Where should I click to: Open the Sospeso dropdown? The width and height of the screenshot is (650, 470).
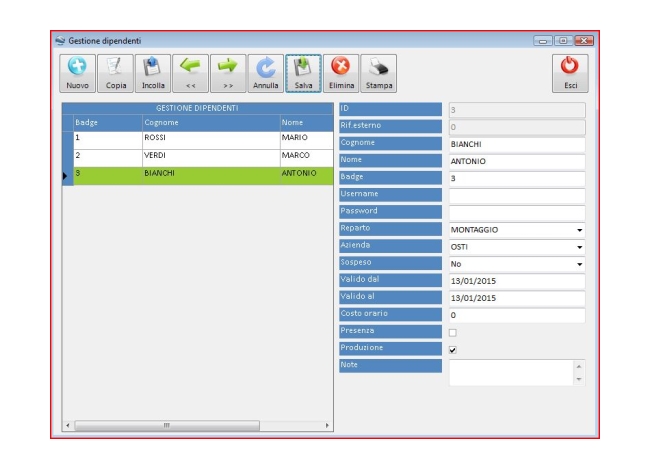580,264
